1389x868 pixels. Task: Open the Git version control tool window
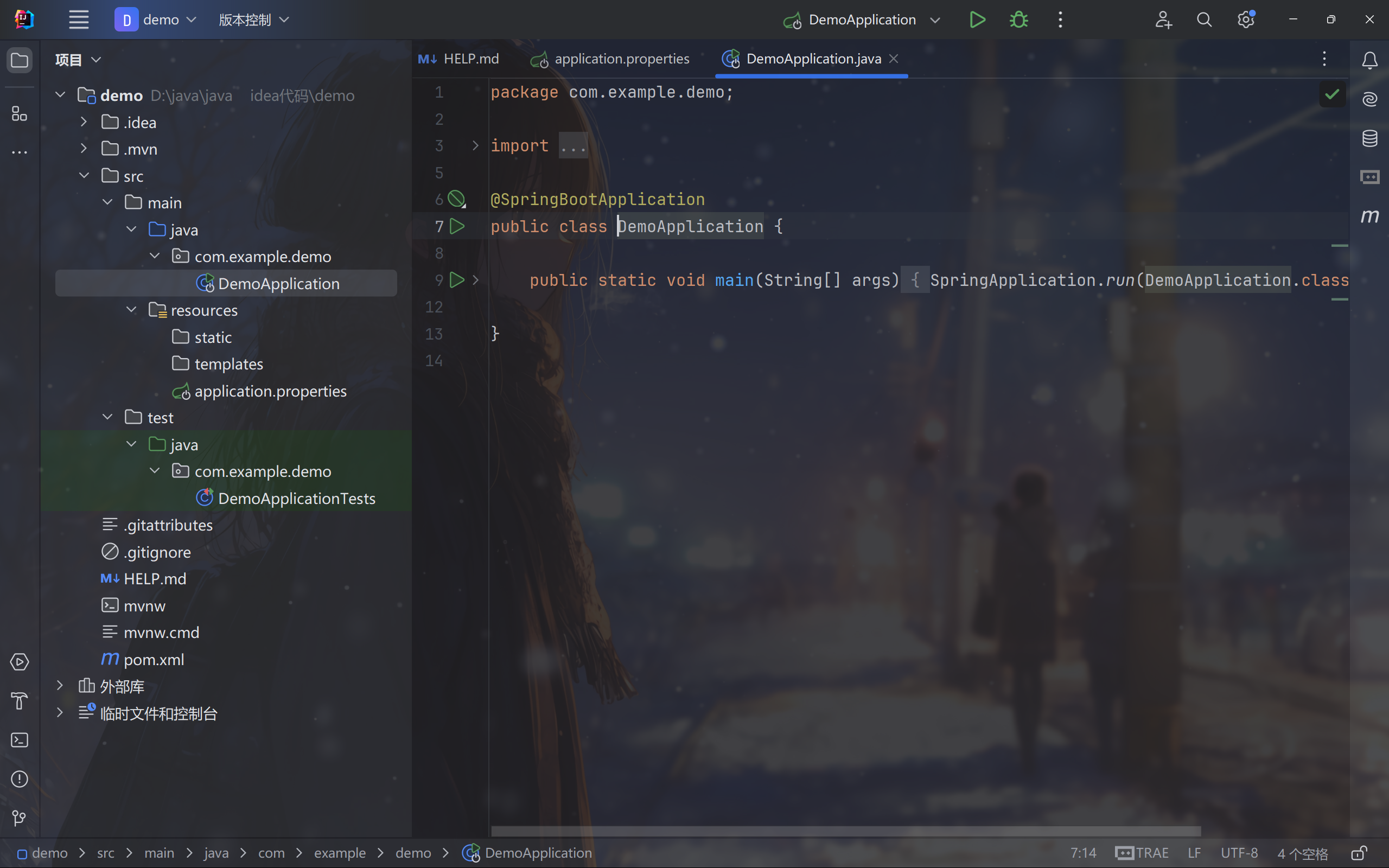[20, 818]
